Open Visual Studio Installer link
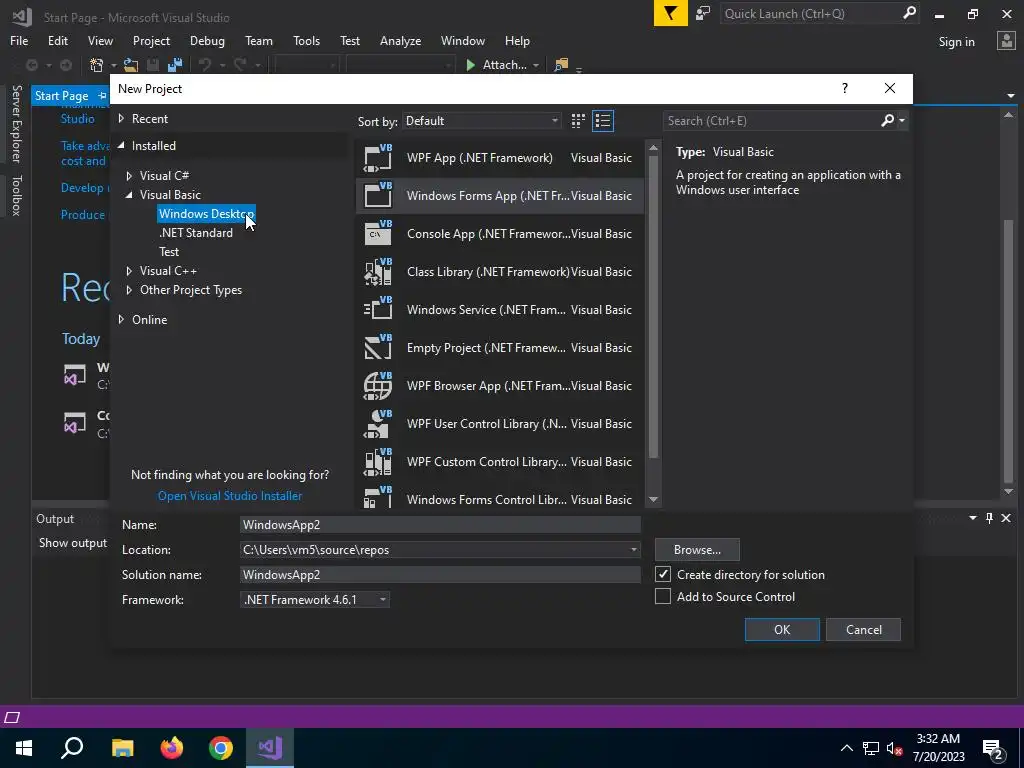The image size is (1024, 768). click(x=230, y=496)
